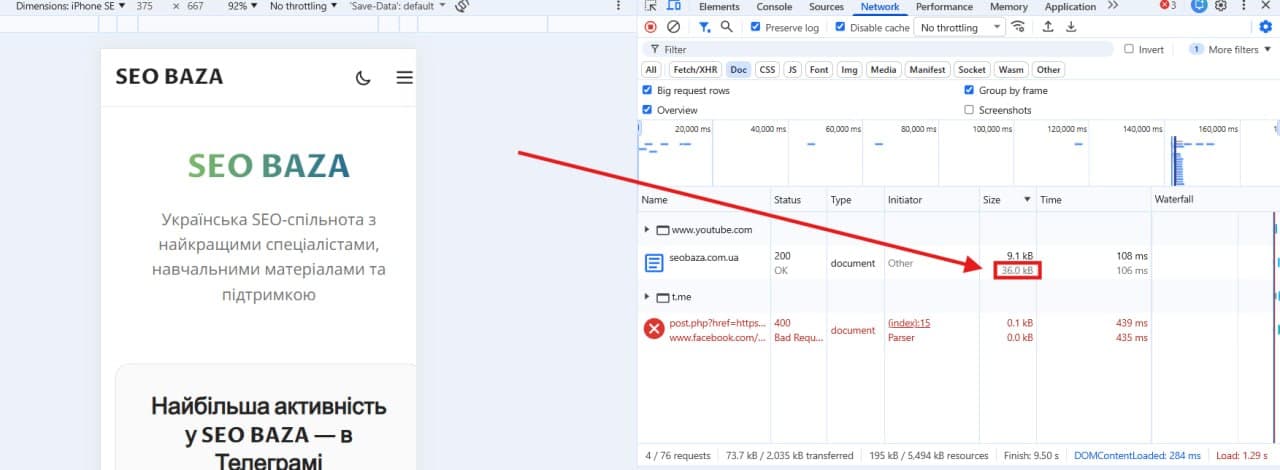Screen dimensions: 1280x470
Task: Toggle the inspect element picker icon
Action: [x=651, y=6]
